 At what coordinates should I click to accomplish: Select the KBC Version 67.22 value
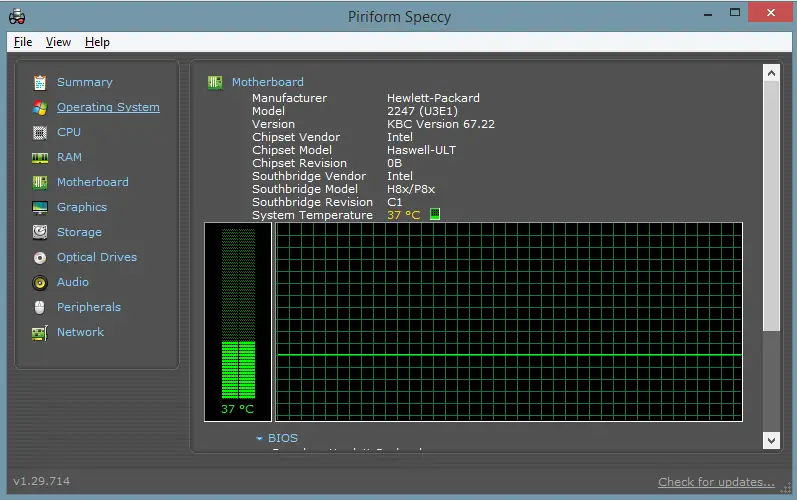[441, 124]
